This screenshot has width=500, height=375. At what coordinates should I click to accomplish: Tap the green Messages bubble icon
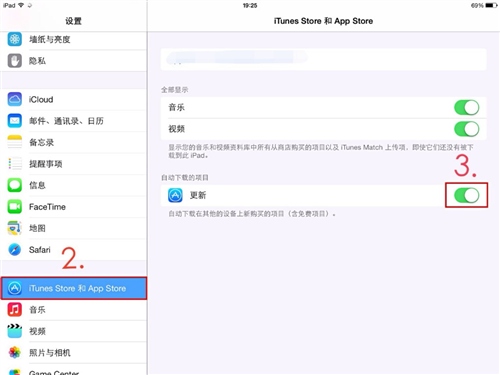(15, 185)
